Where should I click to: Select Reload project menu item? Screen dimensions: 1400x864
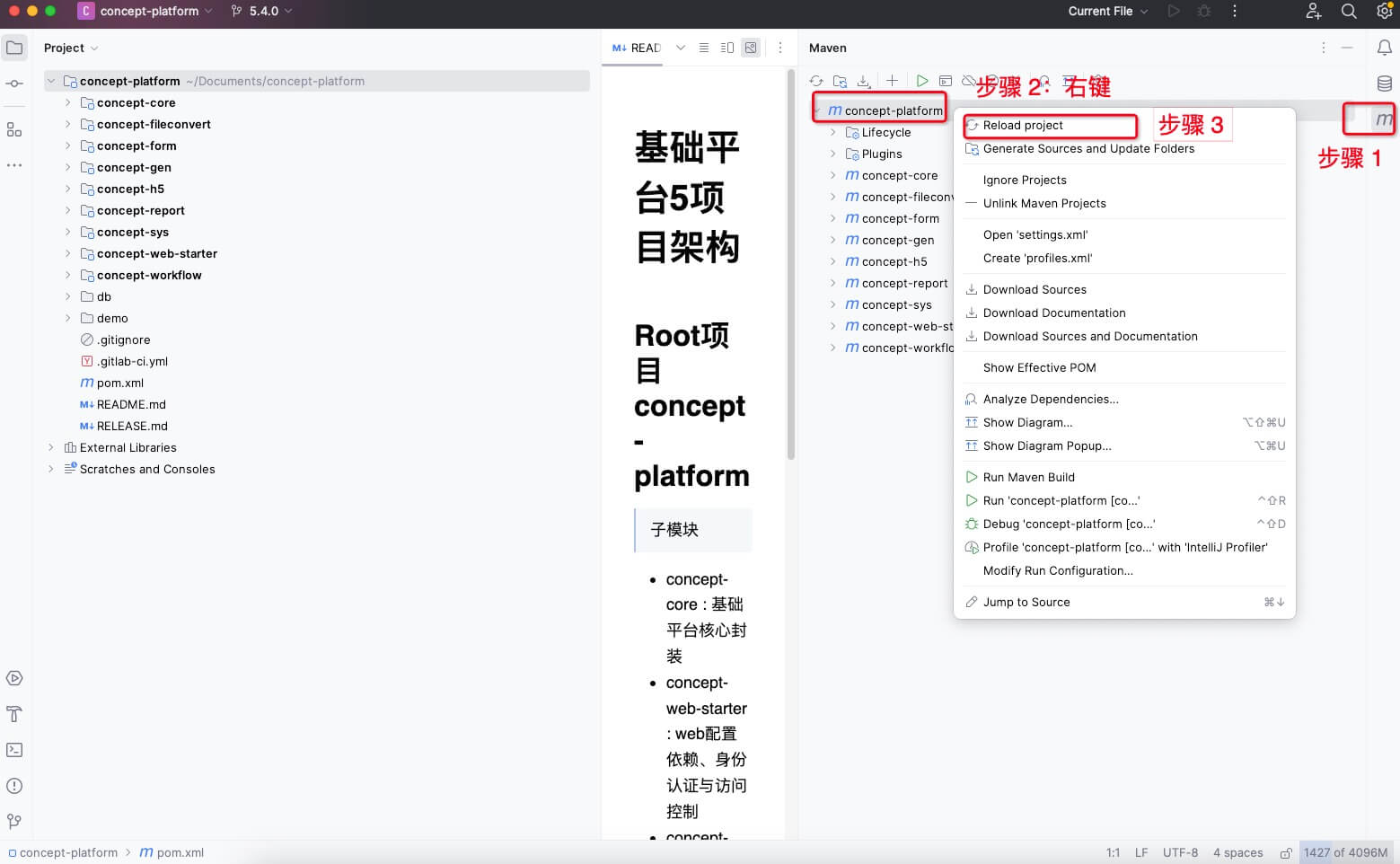click(1124, 125)
